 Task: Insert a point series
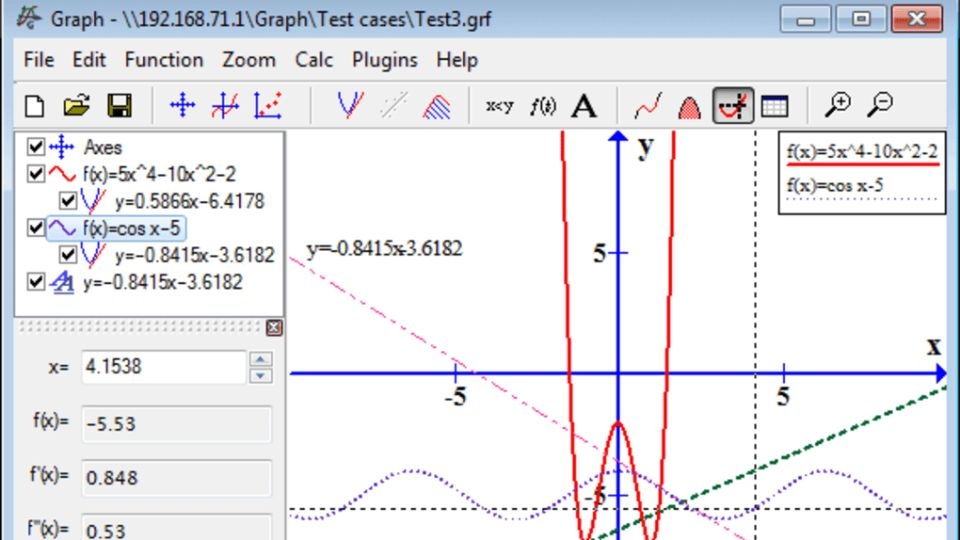(x=268, y=106)
